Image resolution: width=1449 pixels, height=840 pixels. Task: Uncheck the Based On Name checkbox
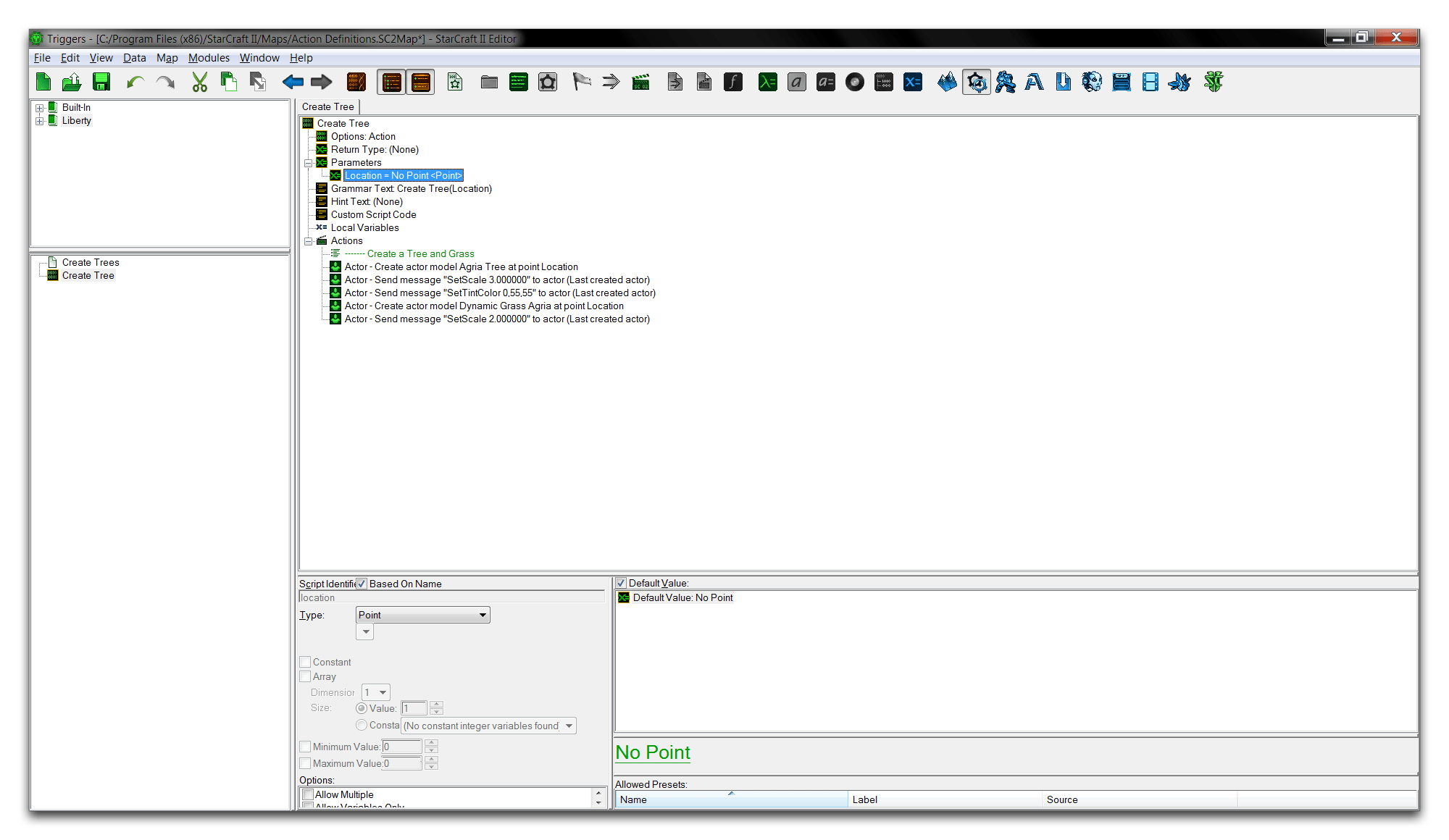[362, 584]
